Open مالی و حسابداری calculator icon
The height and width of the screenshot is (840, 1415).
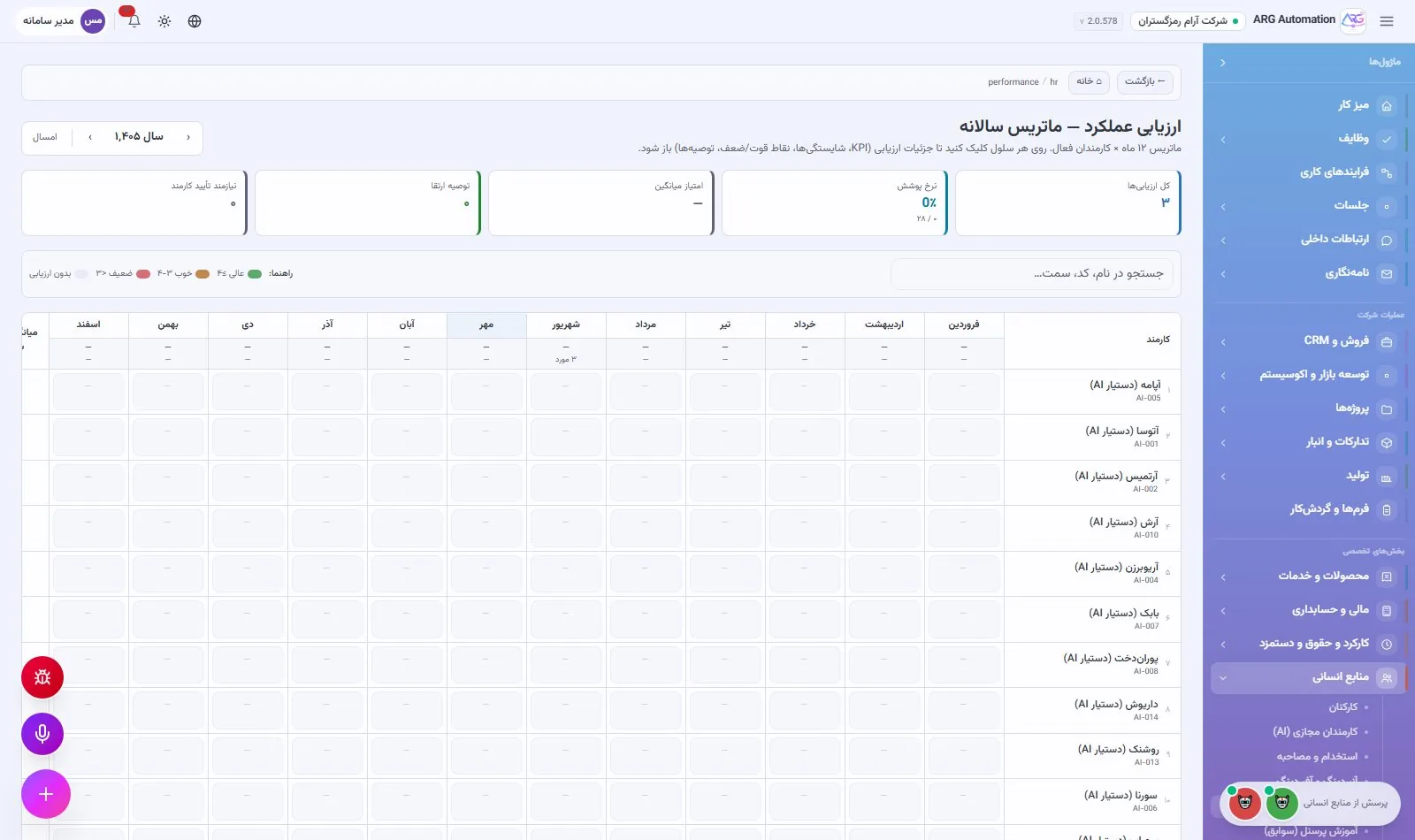point(1387,610)
